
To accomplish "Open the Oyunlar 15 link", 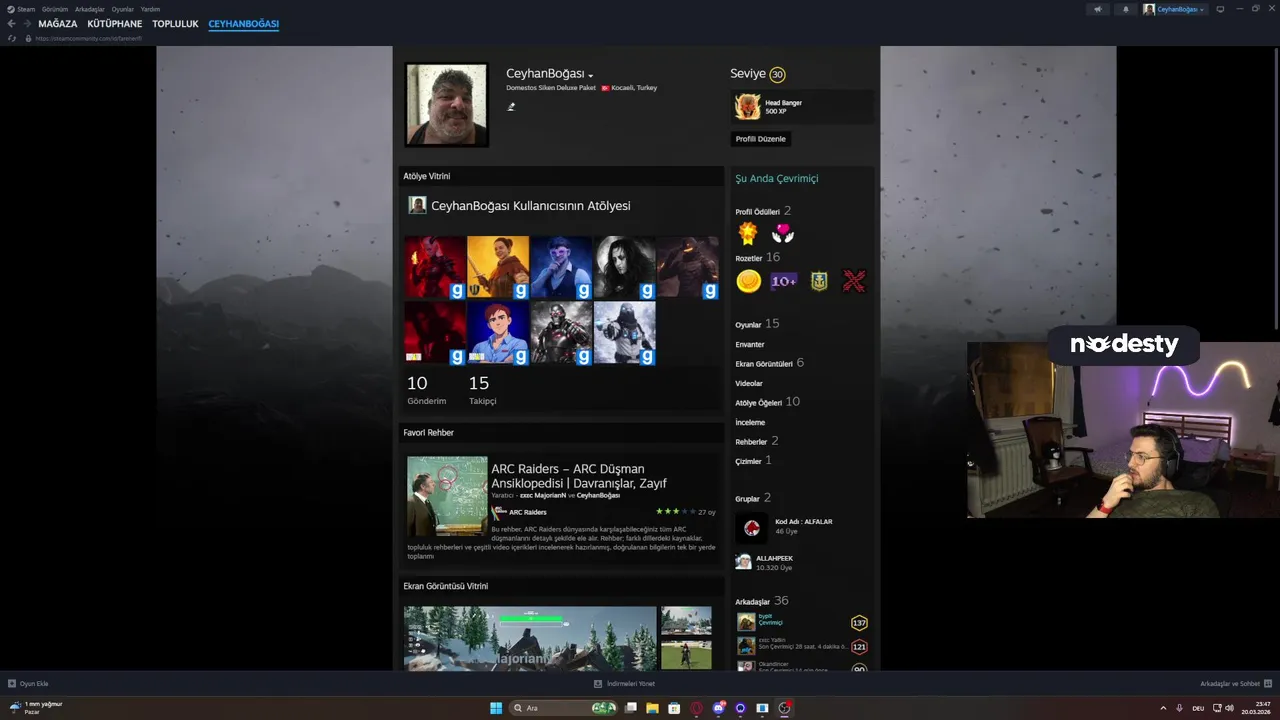I will pyautogui.click(x=757, y=324).
